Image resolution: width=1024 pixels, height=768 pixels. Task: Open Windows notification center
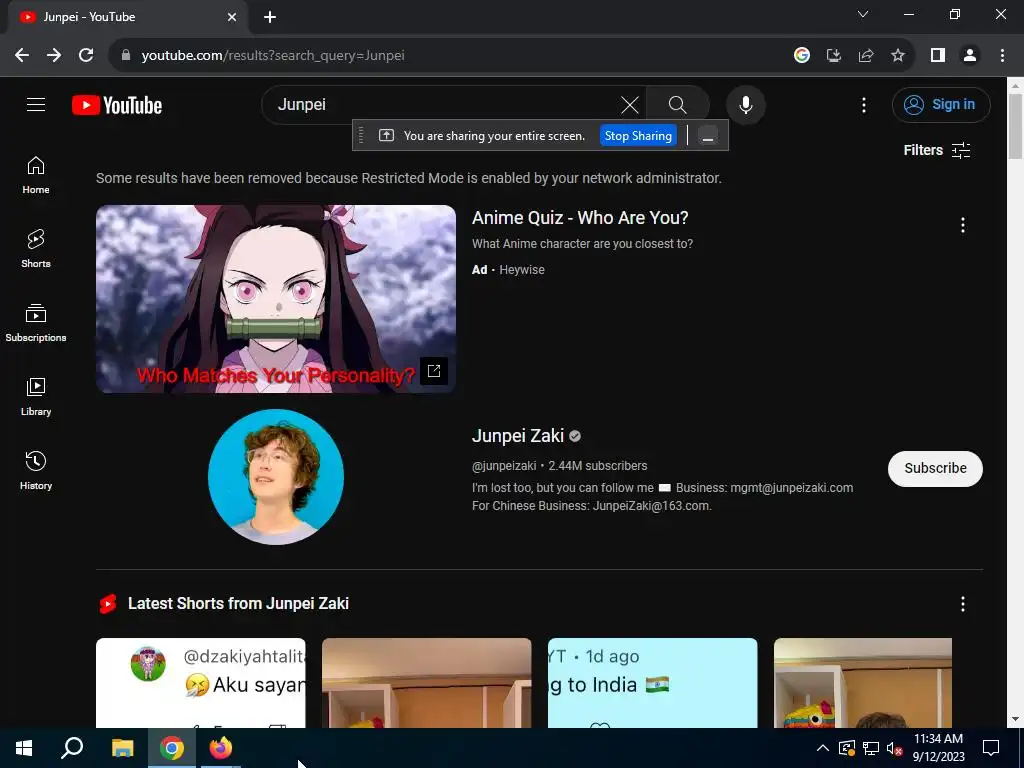pos(991,748)
